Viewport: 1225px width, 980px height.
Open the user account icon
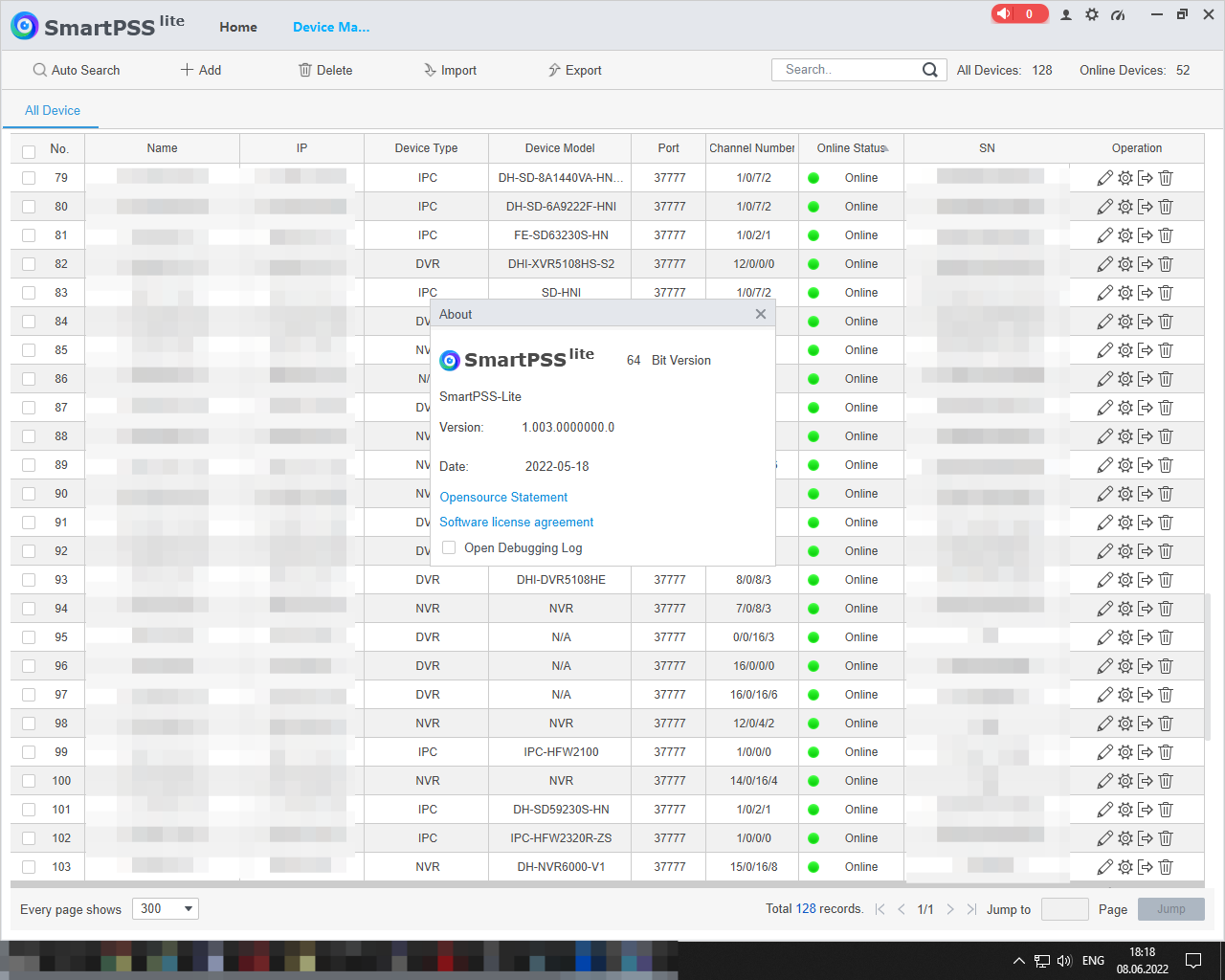click(1066, 14)
